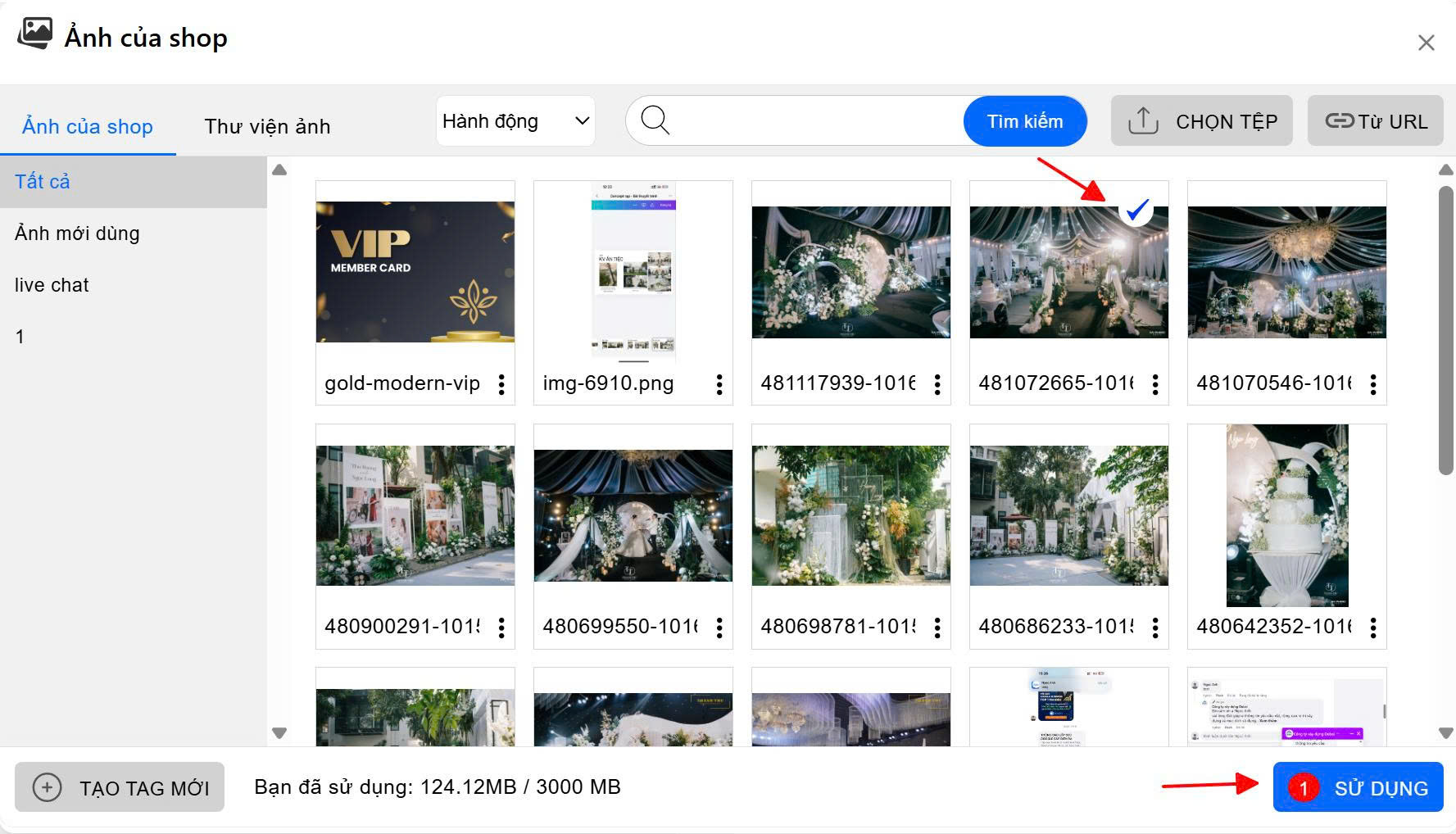Image resolution: width=1456 pixels, height=834 pixels.
Task: Click the magnifier search icon
Action: 655,120
